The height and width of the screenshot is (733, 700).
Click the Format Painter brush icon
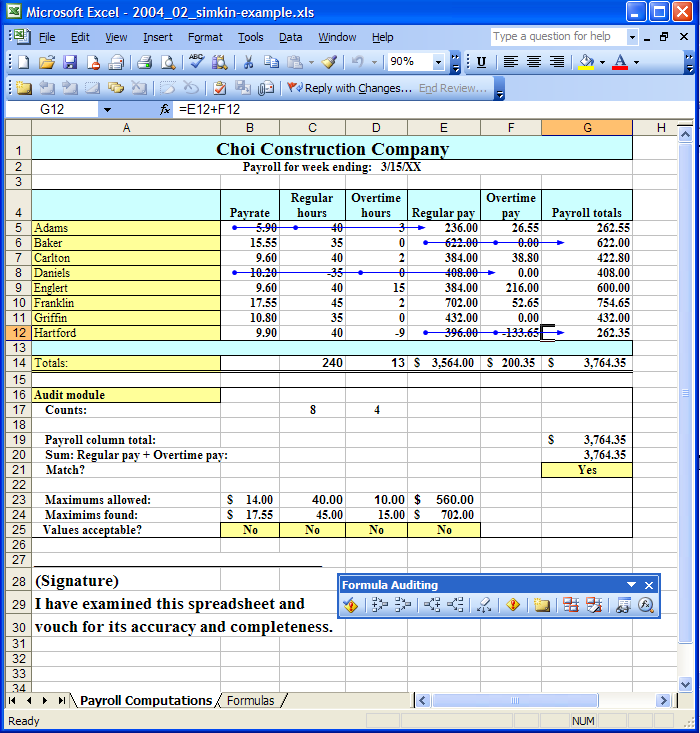point(330,62)
